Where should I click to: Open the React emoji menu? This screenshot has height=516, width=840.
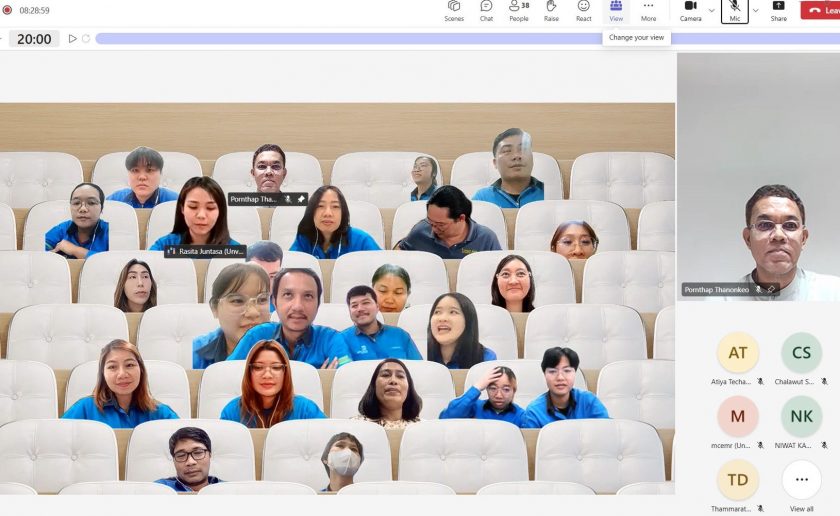(583, 11)
